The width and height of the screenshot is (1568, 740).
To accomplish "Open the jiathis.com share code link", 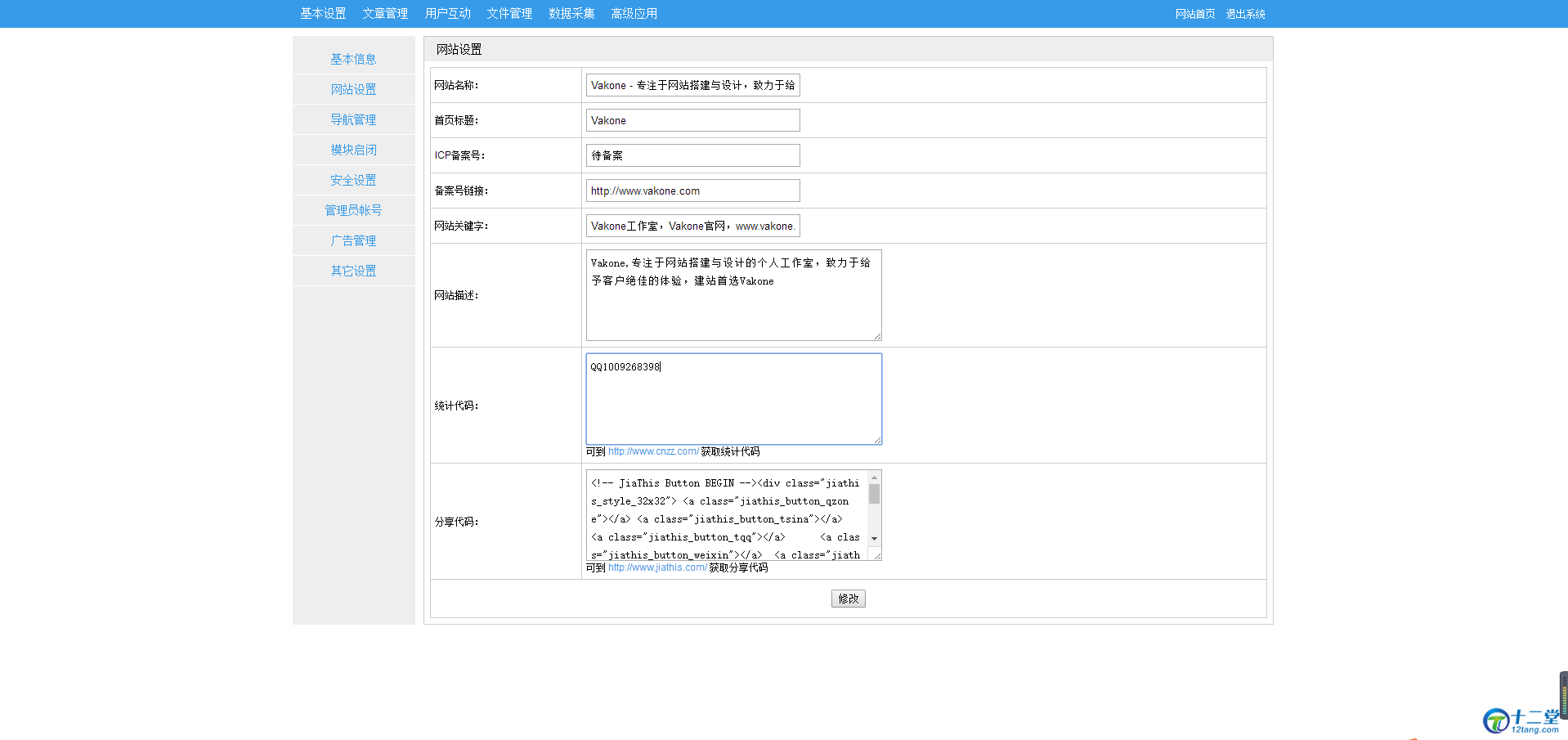I will click(x=656, y=567).
